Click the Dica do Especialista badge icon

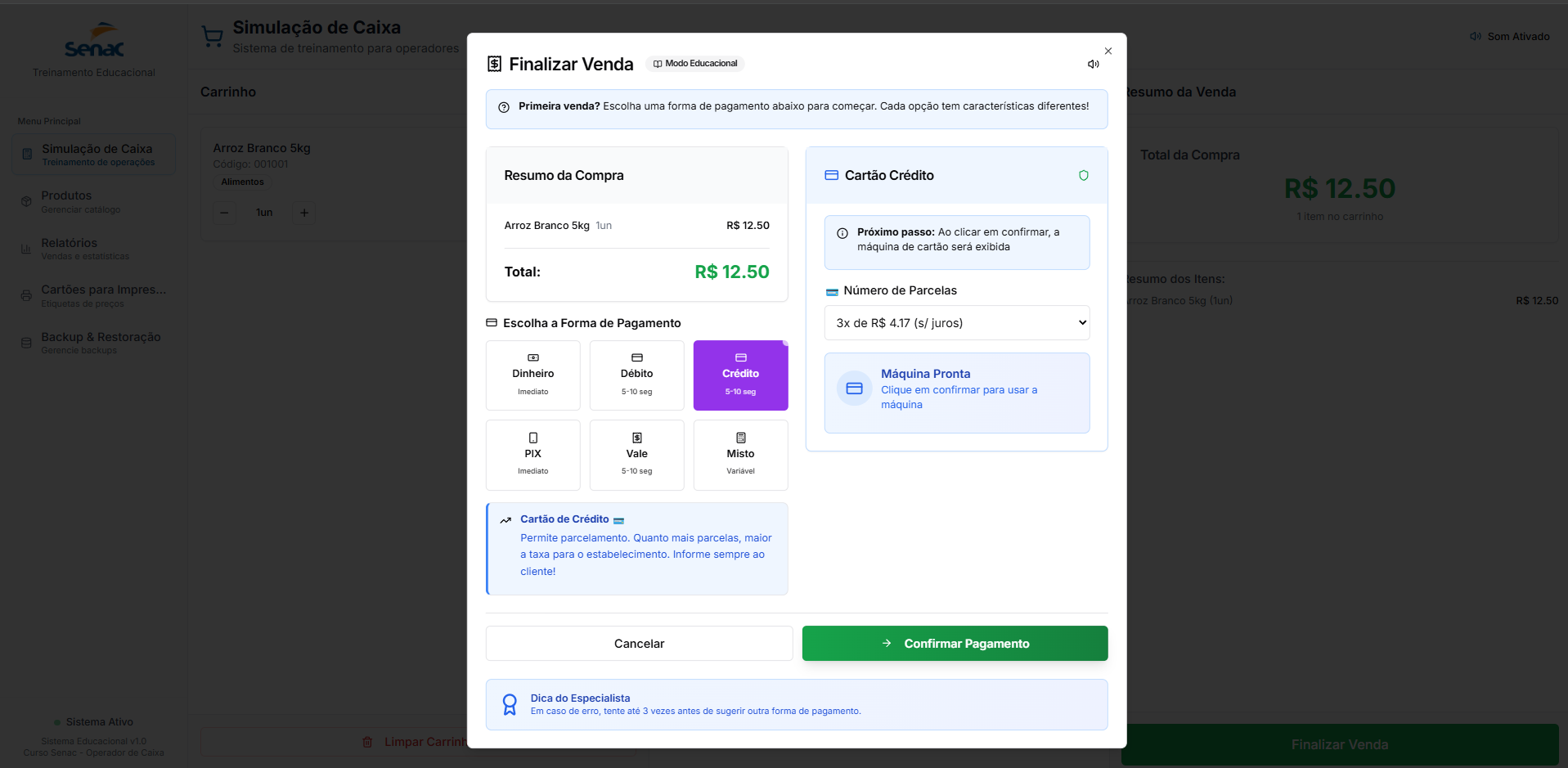(x=509, y=703)
